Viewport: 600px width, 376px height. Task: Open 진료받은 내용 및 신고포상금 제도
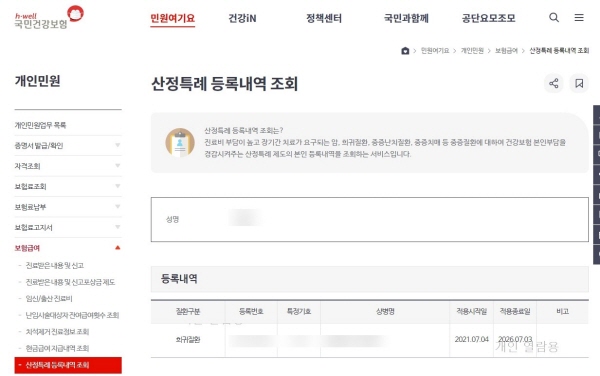point(70,282)
